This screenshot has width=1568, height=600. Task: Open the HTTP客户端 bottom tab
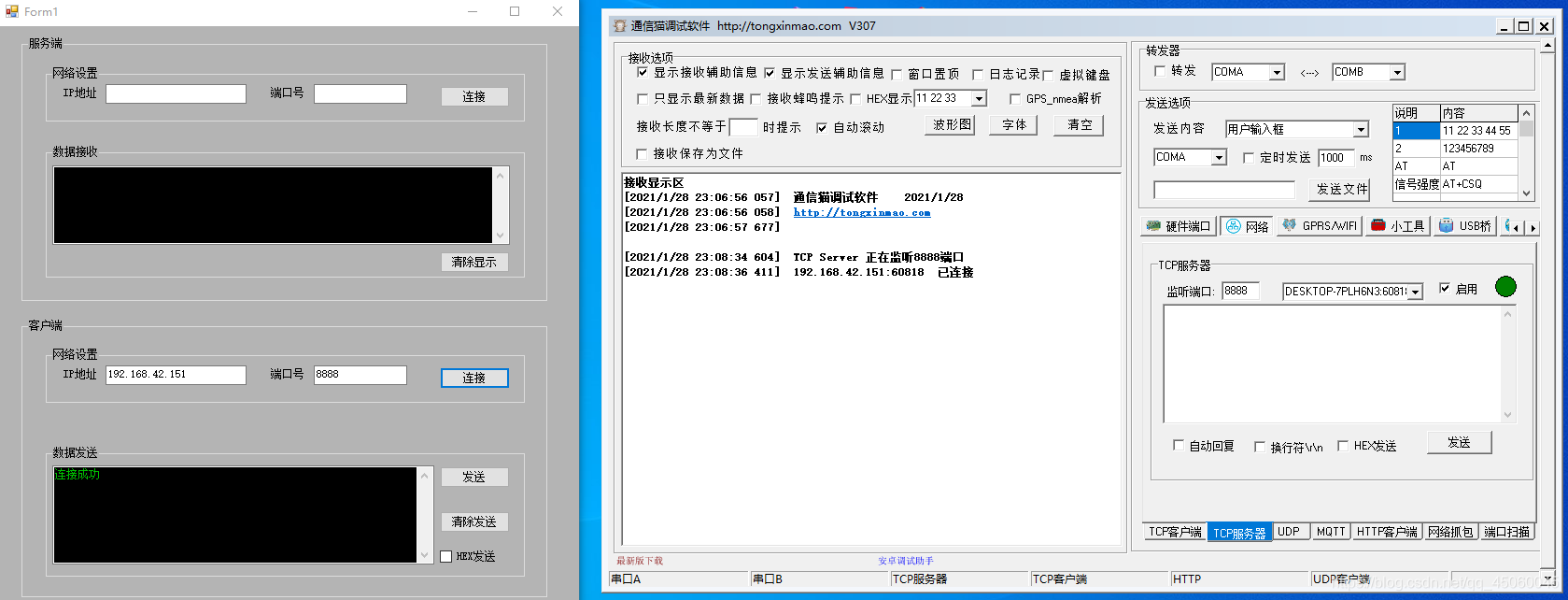[1387, 532]
